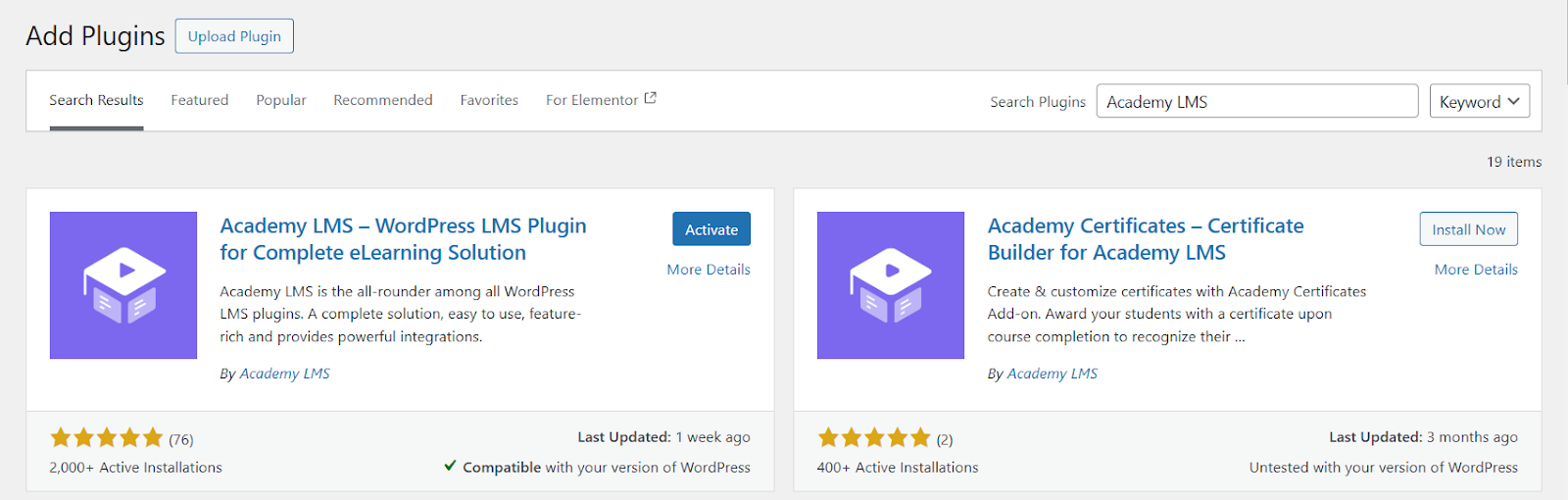Click the Upload Plugin button

pos(234,36)
